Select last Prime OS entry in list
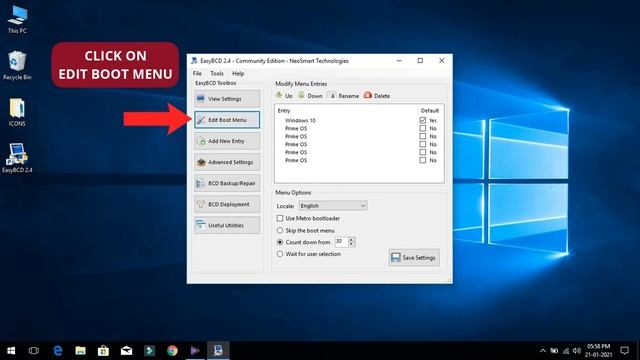Image resolution: width=640 pixels, height=360 pixels. click(x=296, y=160)
